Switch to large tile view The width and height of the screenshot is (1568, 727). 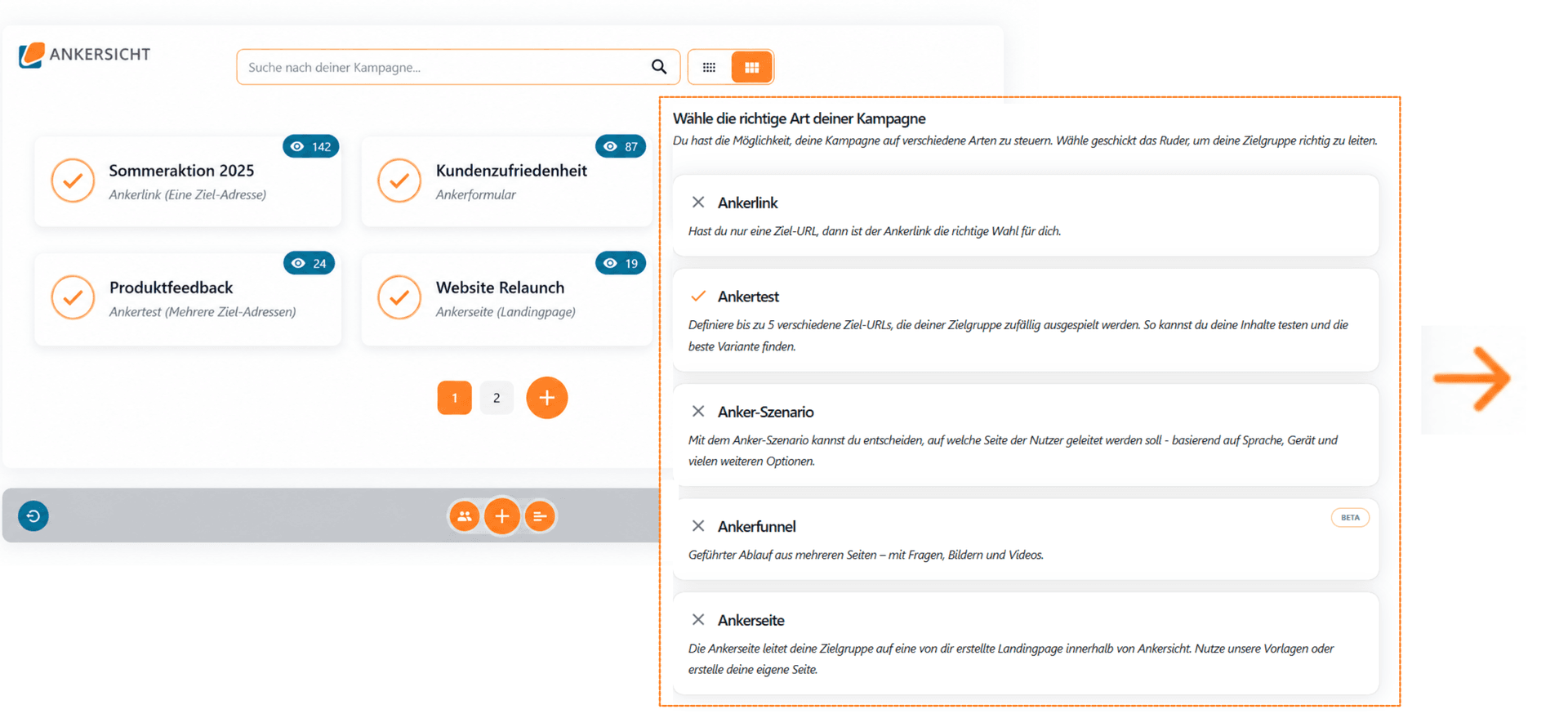tap(751, 67)
